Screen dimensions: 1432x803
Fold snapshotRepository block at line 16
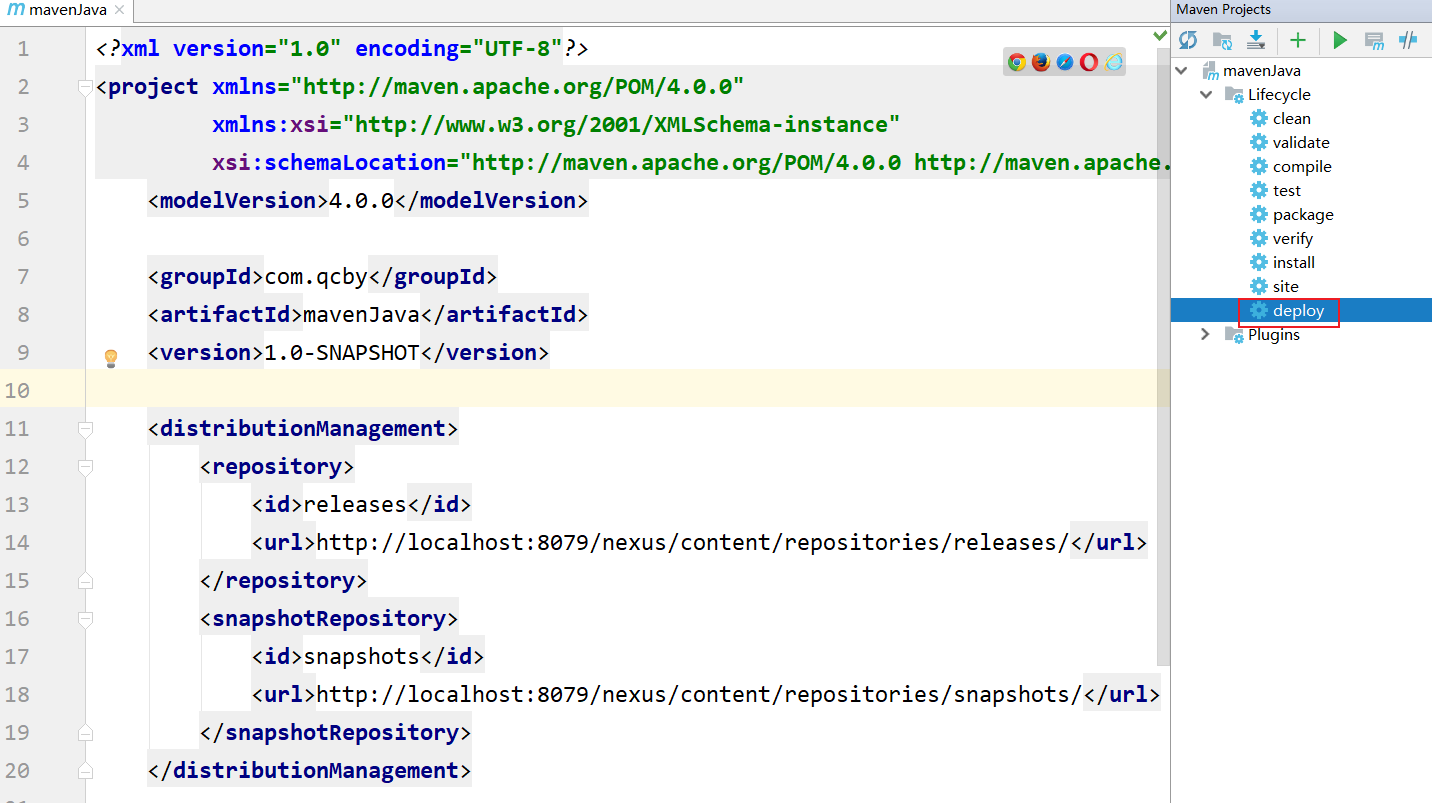pos(85,619)
